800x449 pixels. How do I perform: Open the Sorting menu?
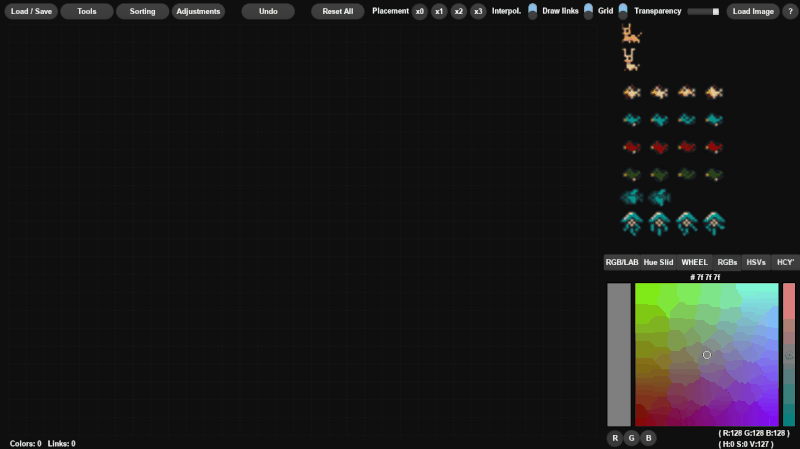point(142,11)
